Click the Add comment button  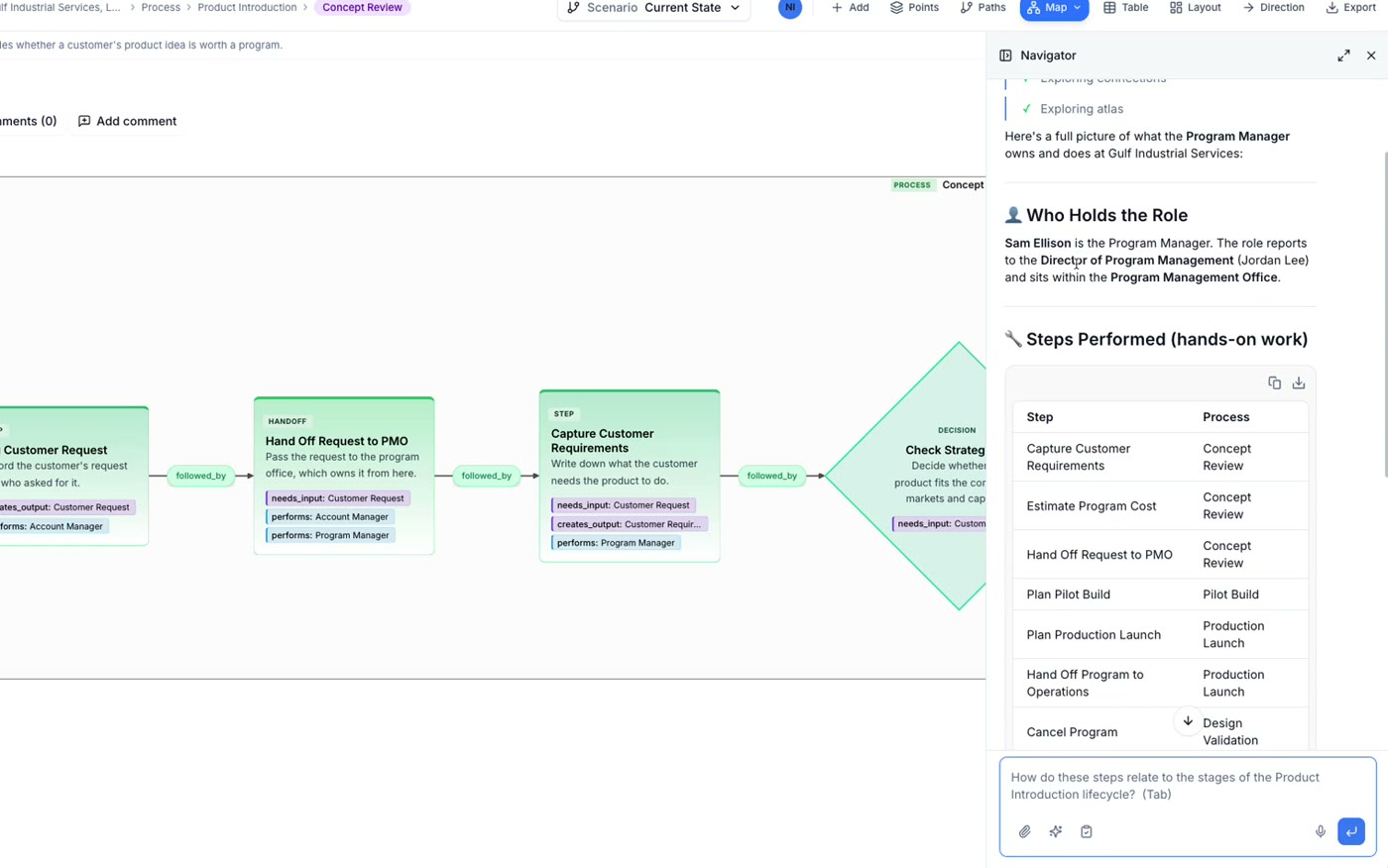pyautogui.click(x=127, y=121)
